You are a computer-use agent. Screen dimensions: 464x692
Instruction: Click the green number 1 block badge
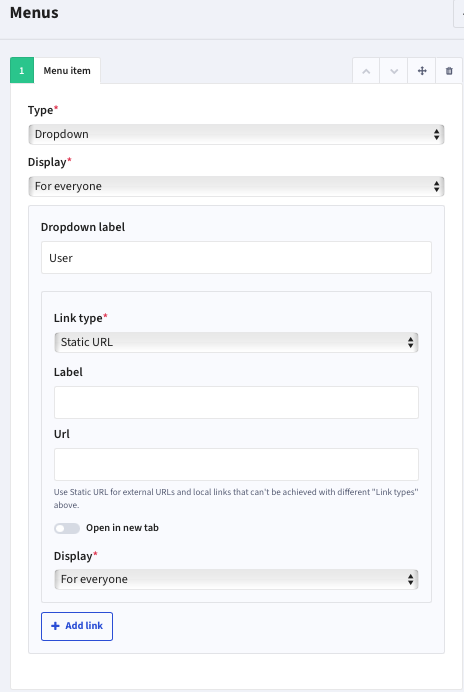[x=22, y=70]
